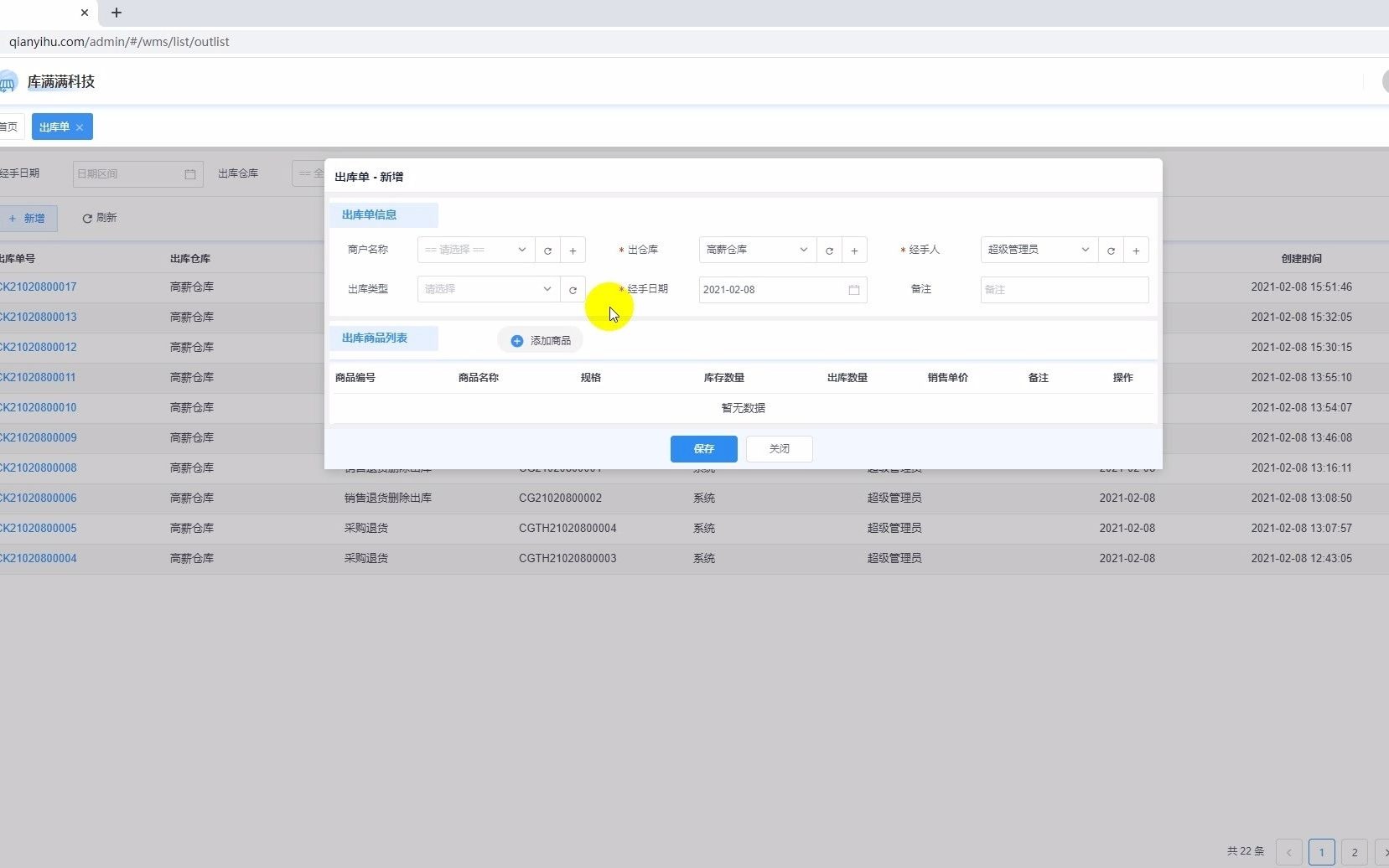Click the 库存数量 column header
This screenshot has height=868, width=1389.
[724, 378]
